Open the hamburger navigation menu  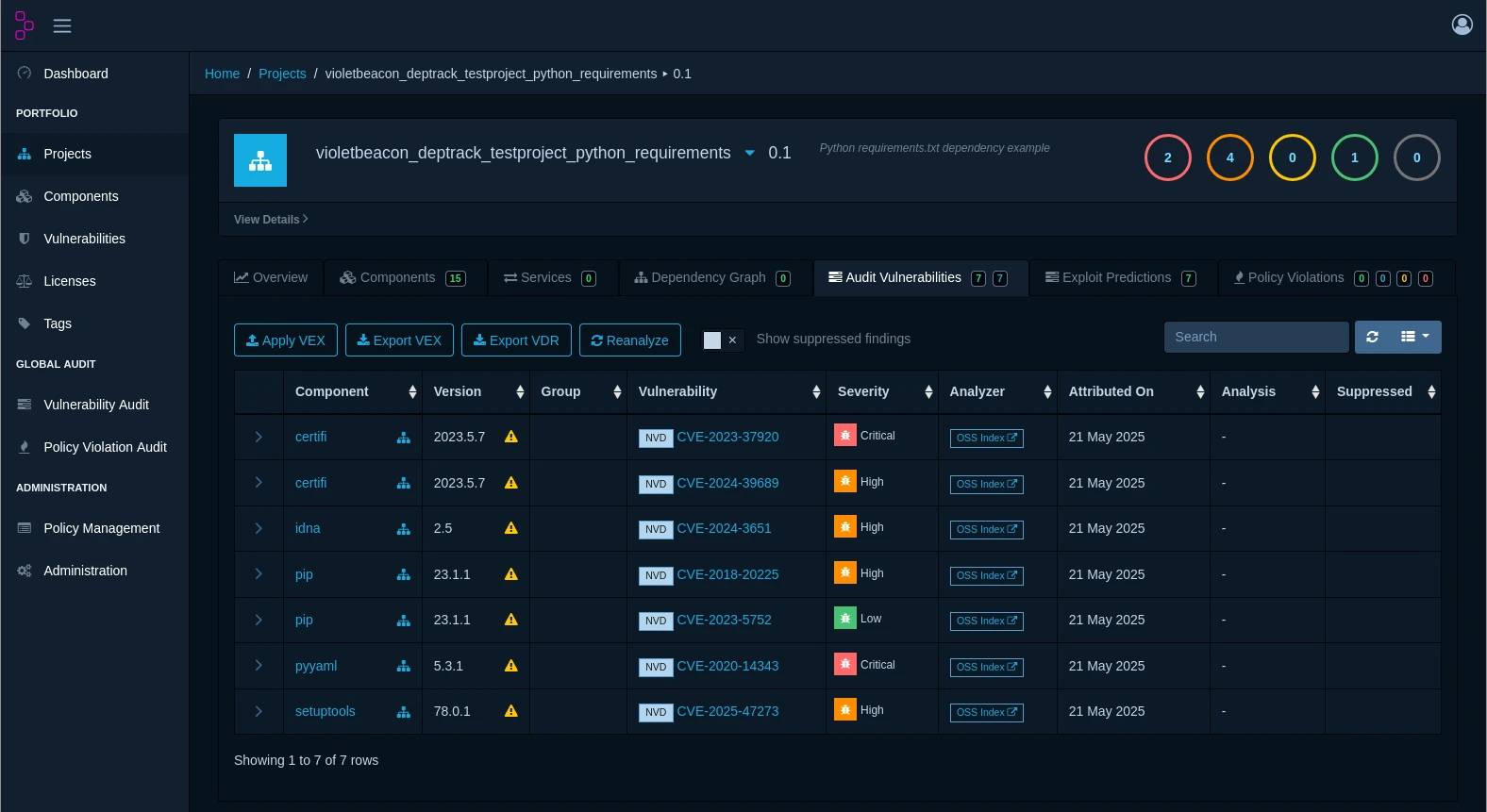pos(62,25)
